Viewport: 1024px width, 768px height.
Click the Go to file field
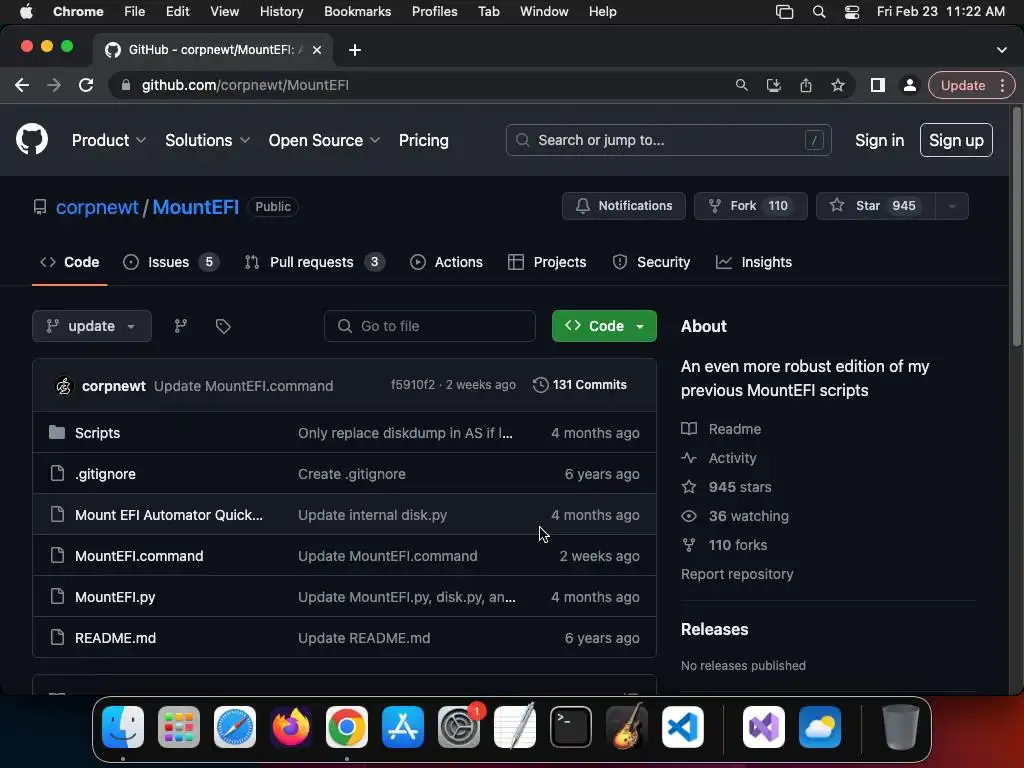pos(430,326)
